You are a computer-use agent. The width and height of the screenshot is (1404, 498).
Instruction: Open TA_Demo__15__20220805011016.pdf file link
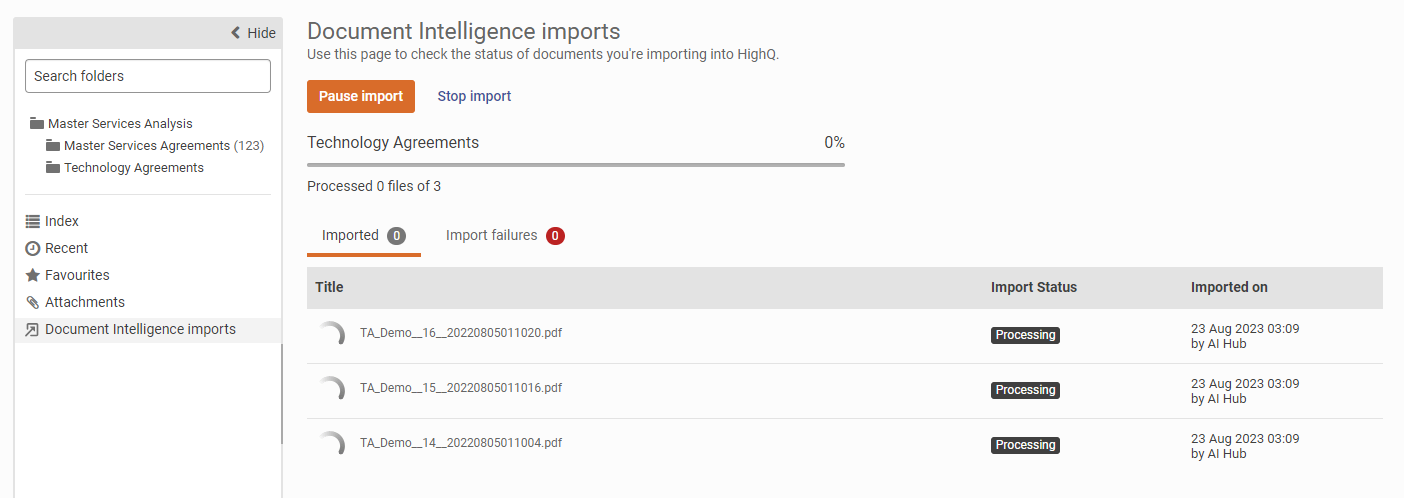tap(460, 388)
